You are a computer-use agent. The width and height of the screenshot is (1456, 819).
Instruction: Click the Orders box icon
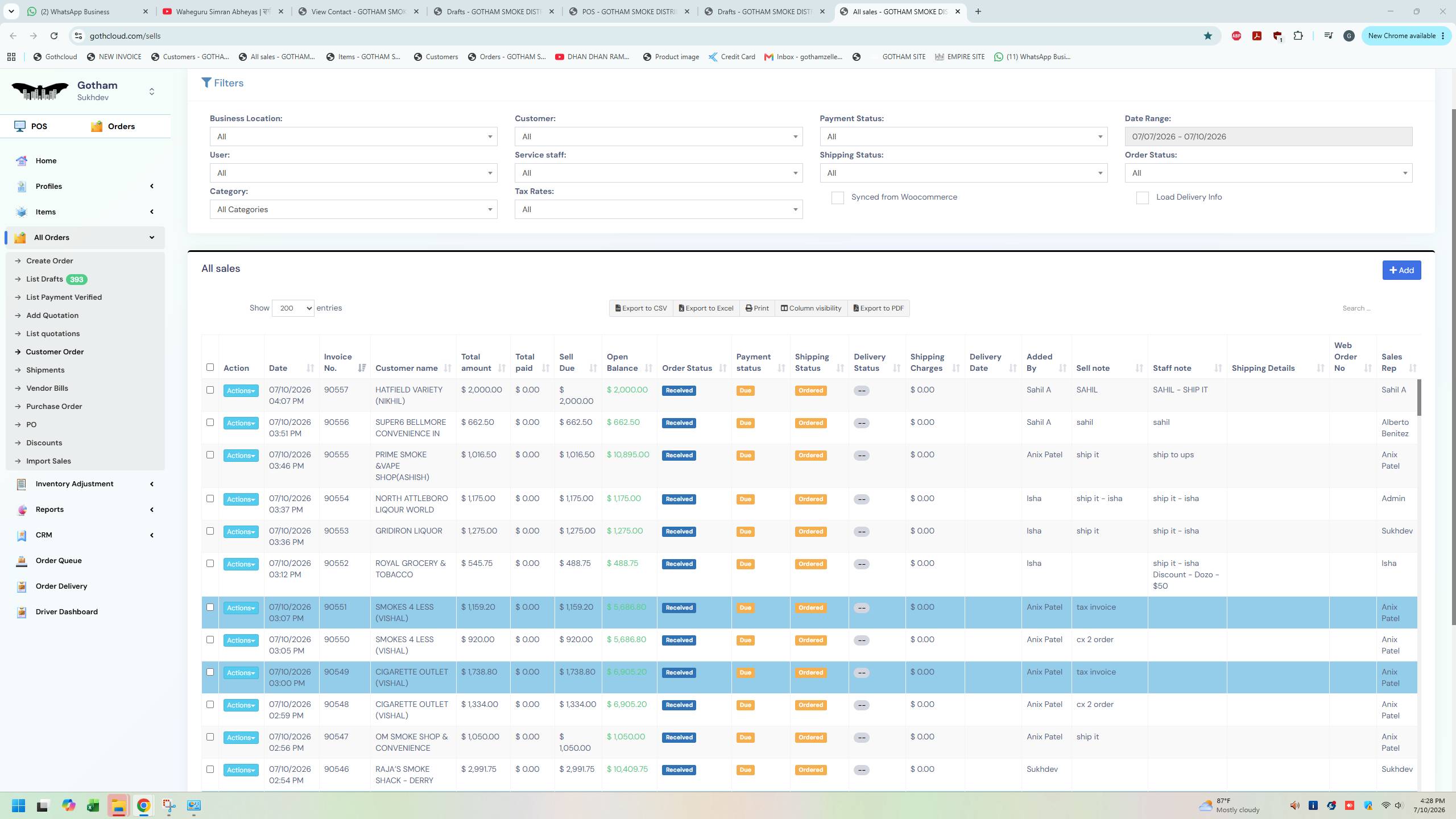coord(97,126)
